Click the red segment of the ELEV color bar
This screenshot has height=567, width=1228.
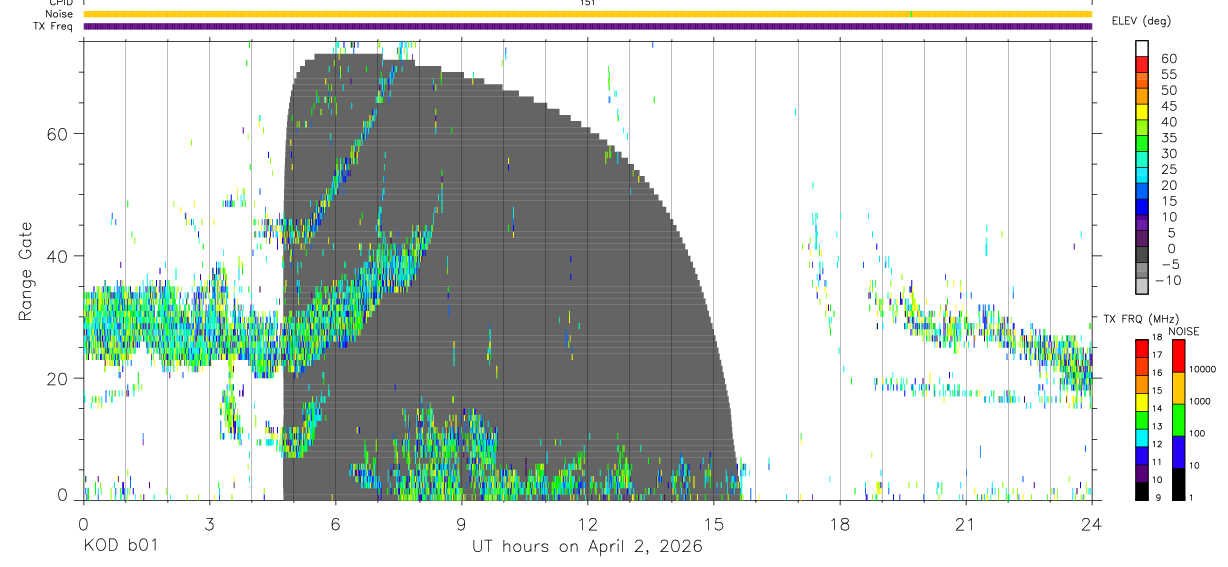click(x=1142, y=64)
